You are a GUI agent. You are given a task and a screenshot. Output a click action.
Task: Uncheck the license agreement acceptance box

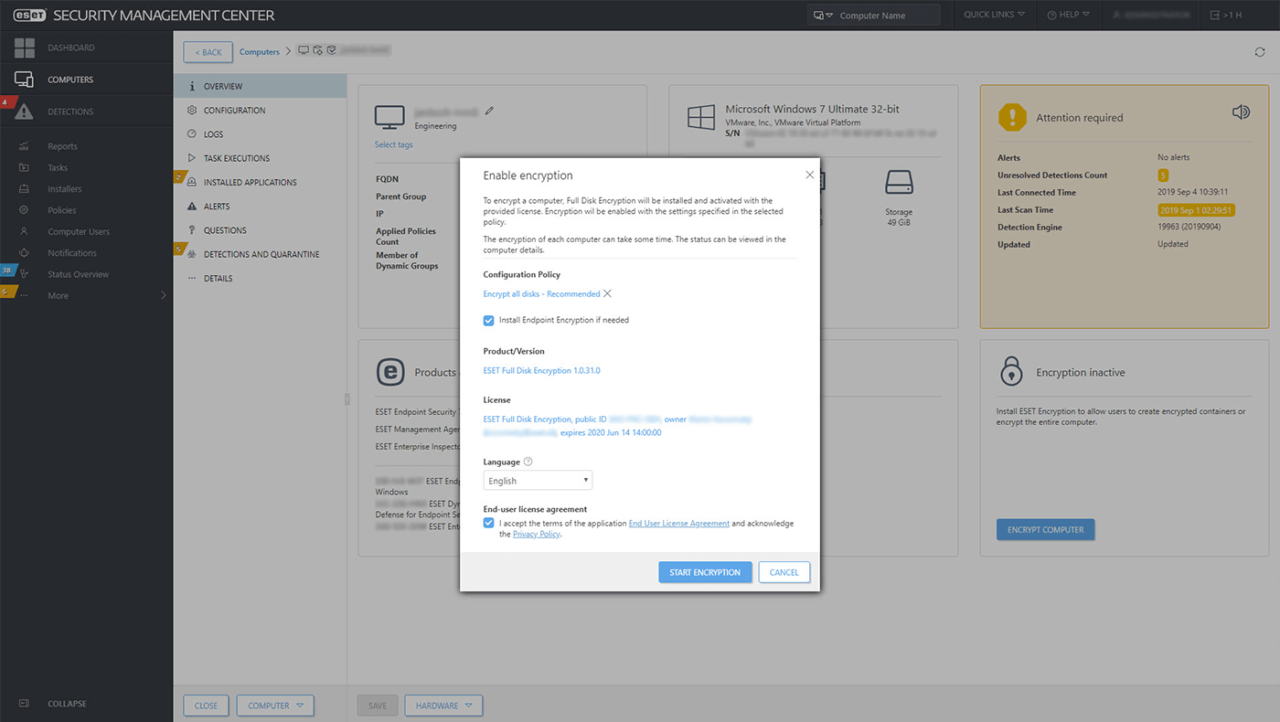[x=488, y=522]
